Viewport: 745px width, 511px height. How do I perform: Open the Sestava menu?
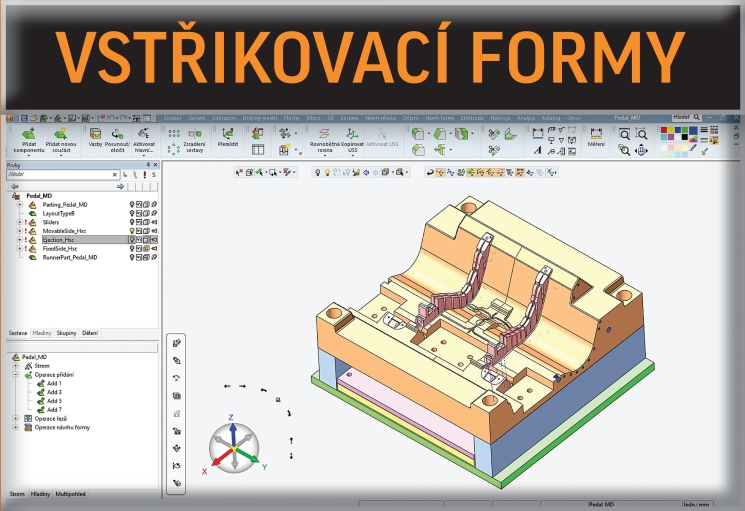coord(349,118)
